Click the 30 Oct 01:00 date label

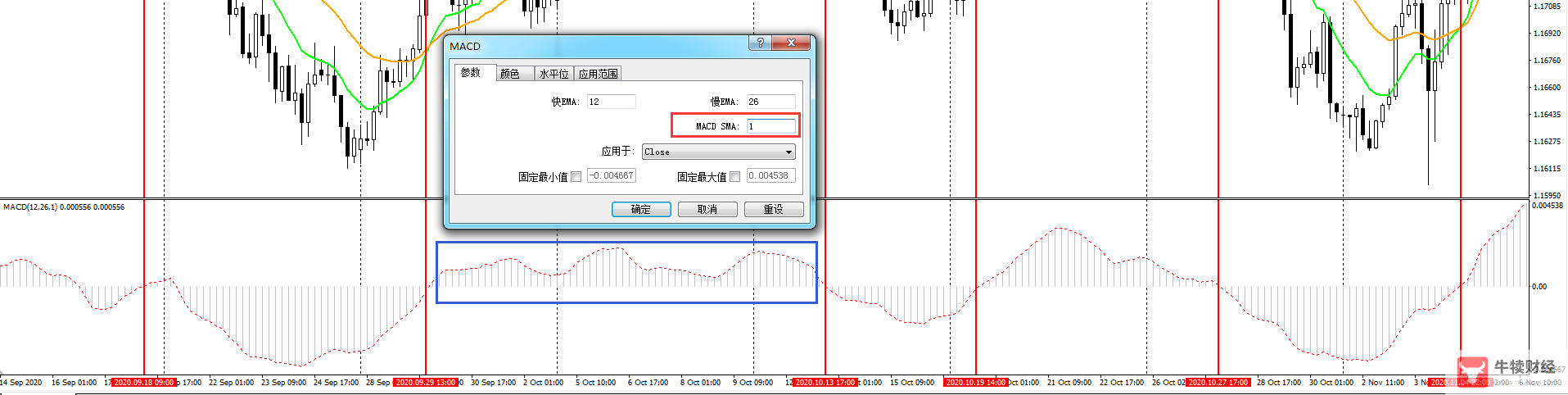tap(1331, 383)
